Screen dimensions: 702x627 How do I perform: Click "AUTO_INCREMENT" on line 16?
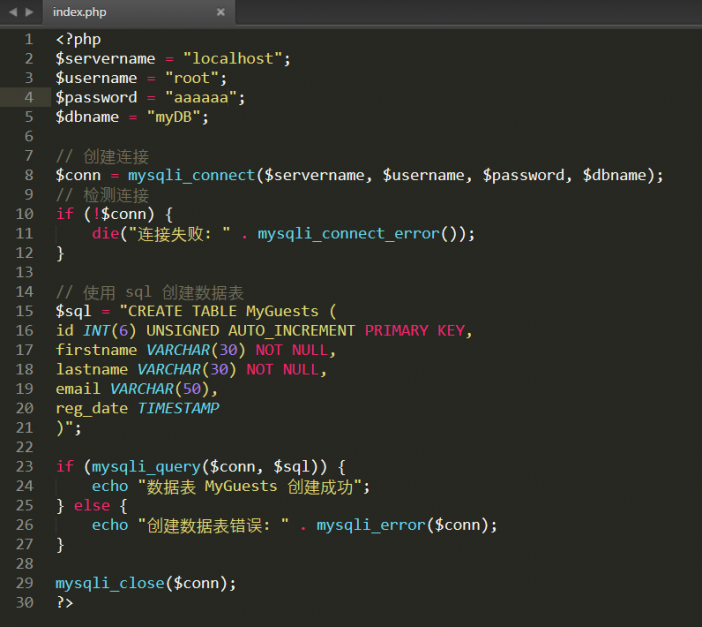coord(291,331)
